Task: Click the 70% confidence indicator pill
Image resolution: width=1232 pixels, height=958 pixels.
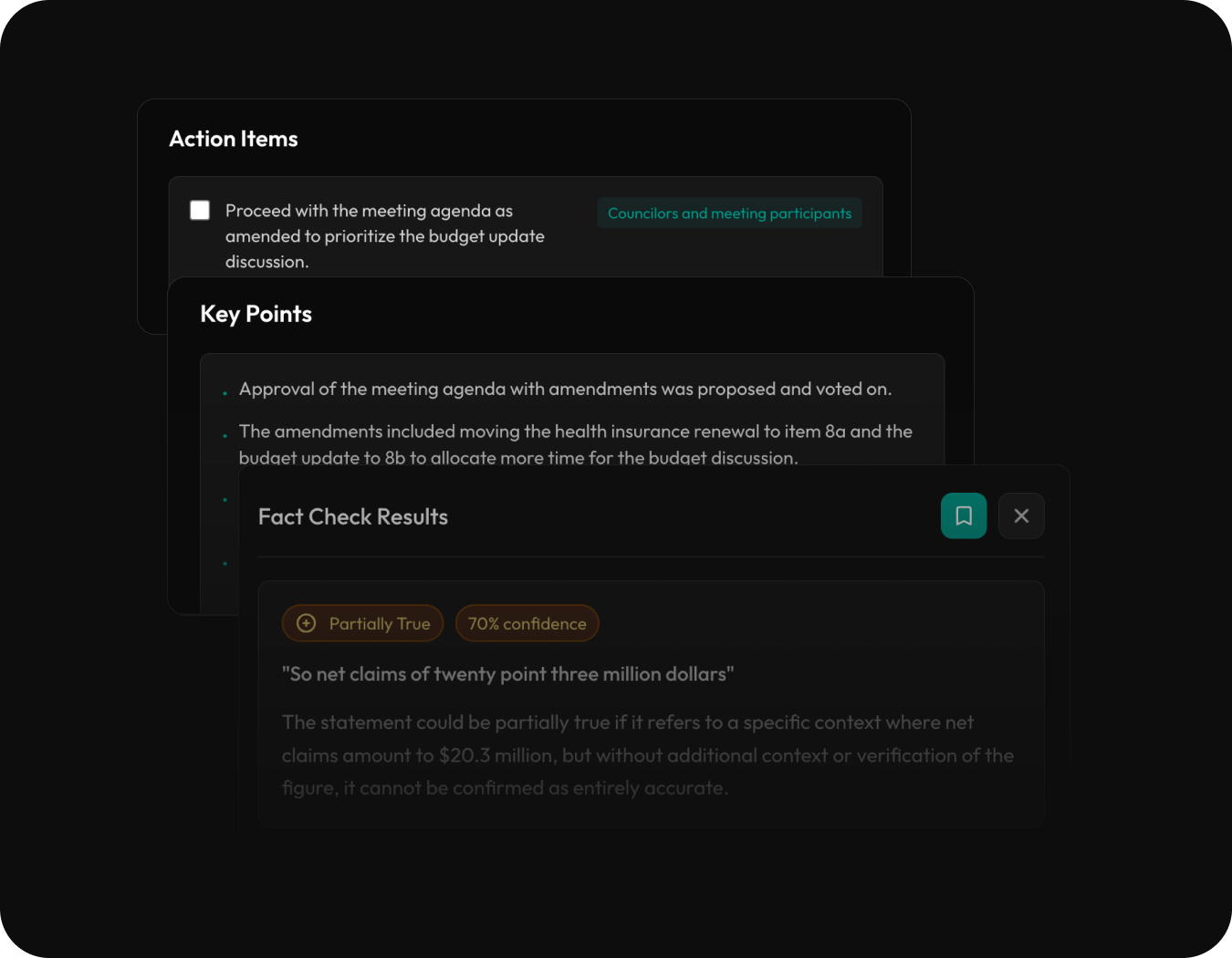Action: pos(527,623)
